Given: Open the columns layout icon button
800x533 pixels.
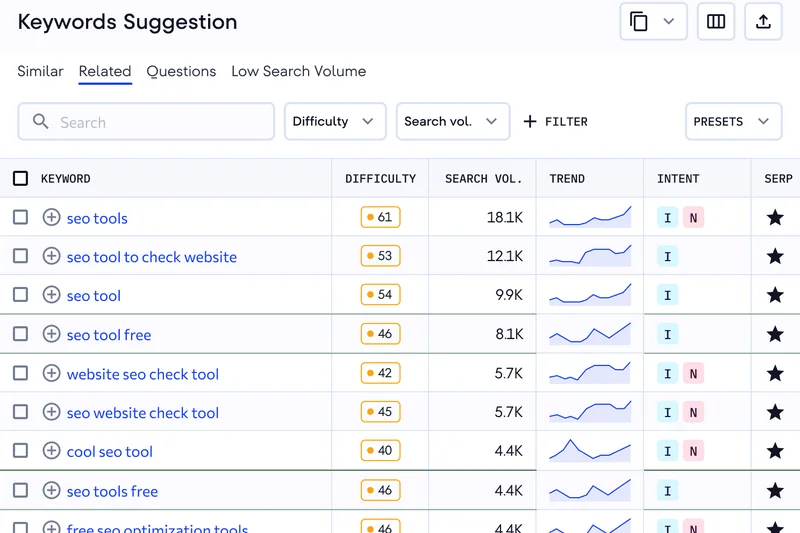Looking at the screenshot, I should pyautogui.click(x=716, y=21).
